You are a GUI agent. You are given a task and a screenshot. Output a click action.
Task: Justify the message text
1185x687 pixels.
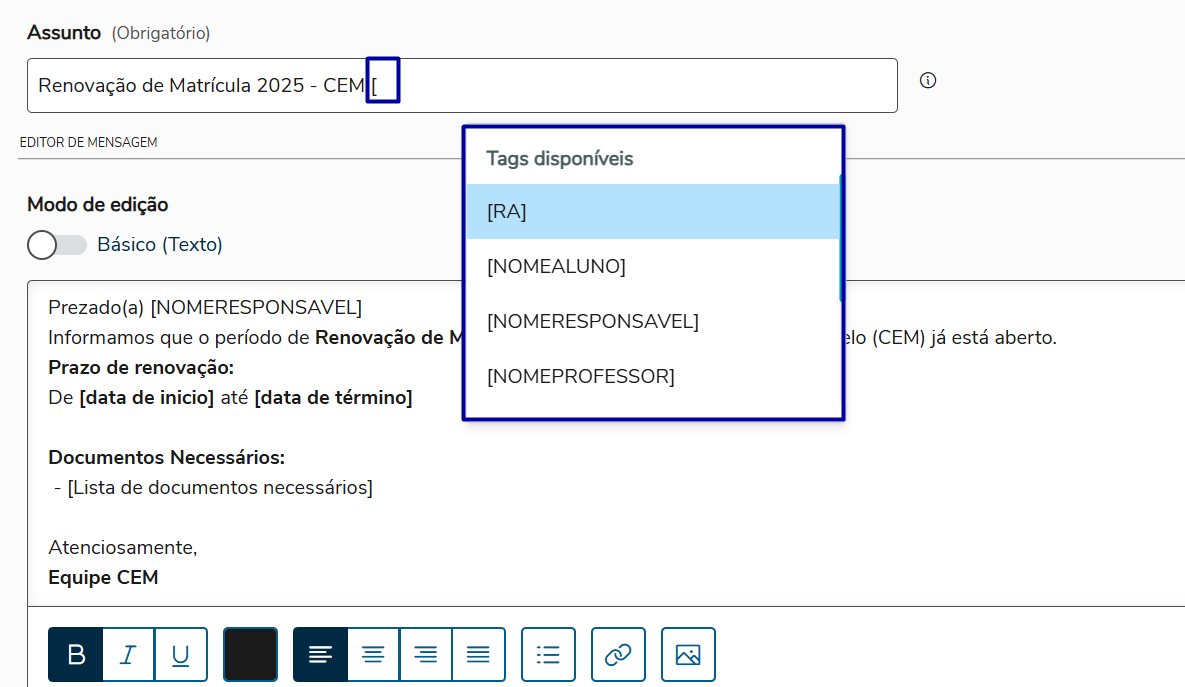pyautogui.click(x=479, y=655)
